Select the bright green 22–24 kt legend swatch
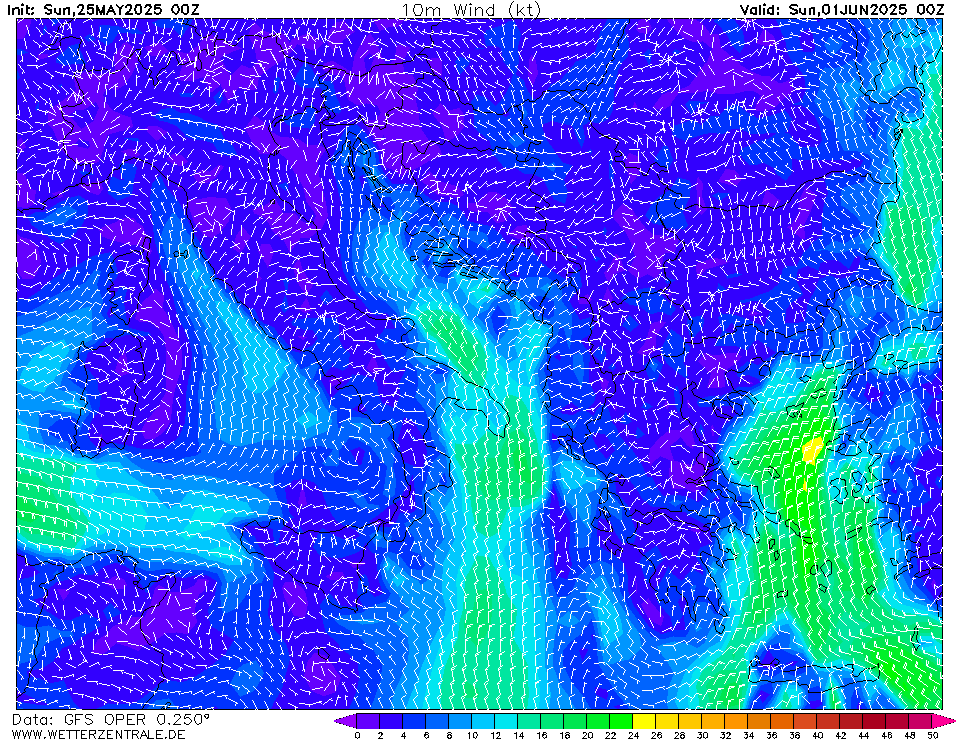 (x=621, y=721)
